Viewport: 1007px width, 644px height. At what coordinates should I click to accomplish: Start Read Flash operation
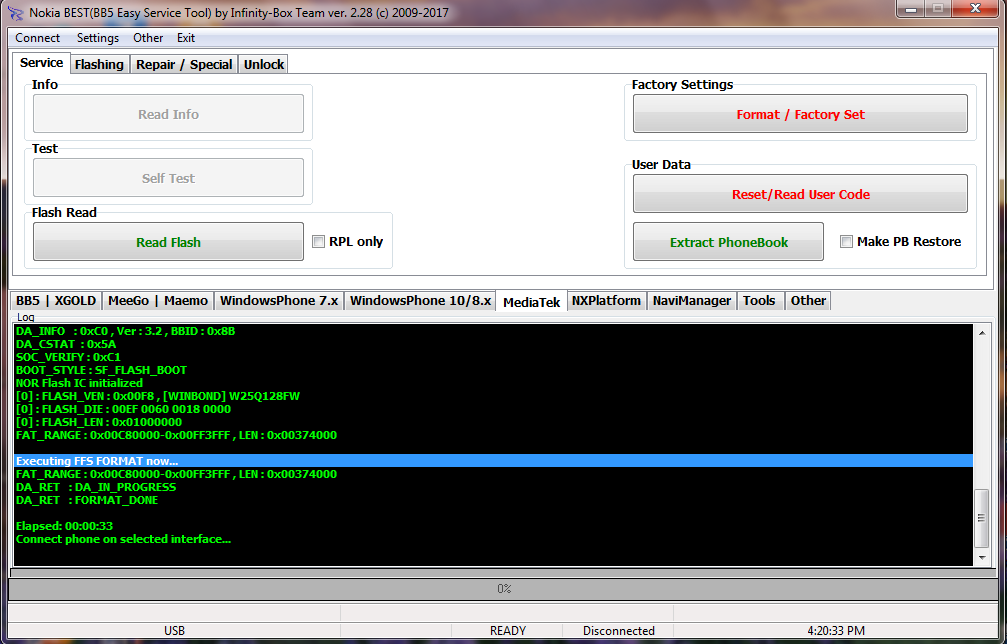168,242
